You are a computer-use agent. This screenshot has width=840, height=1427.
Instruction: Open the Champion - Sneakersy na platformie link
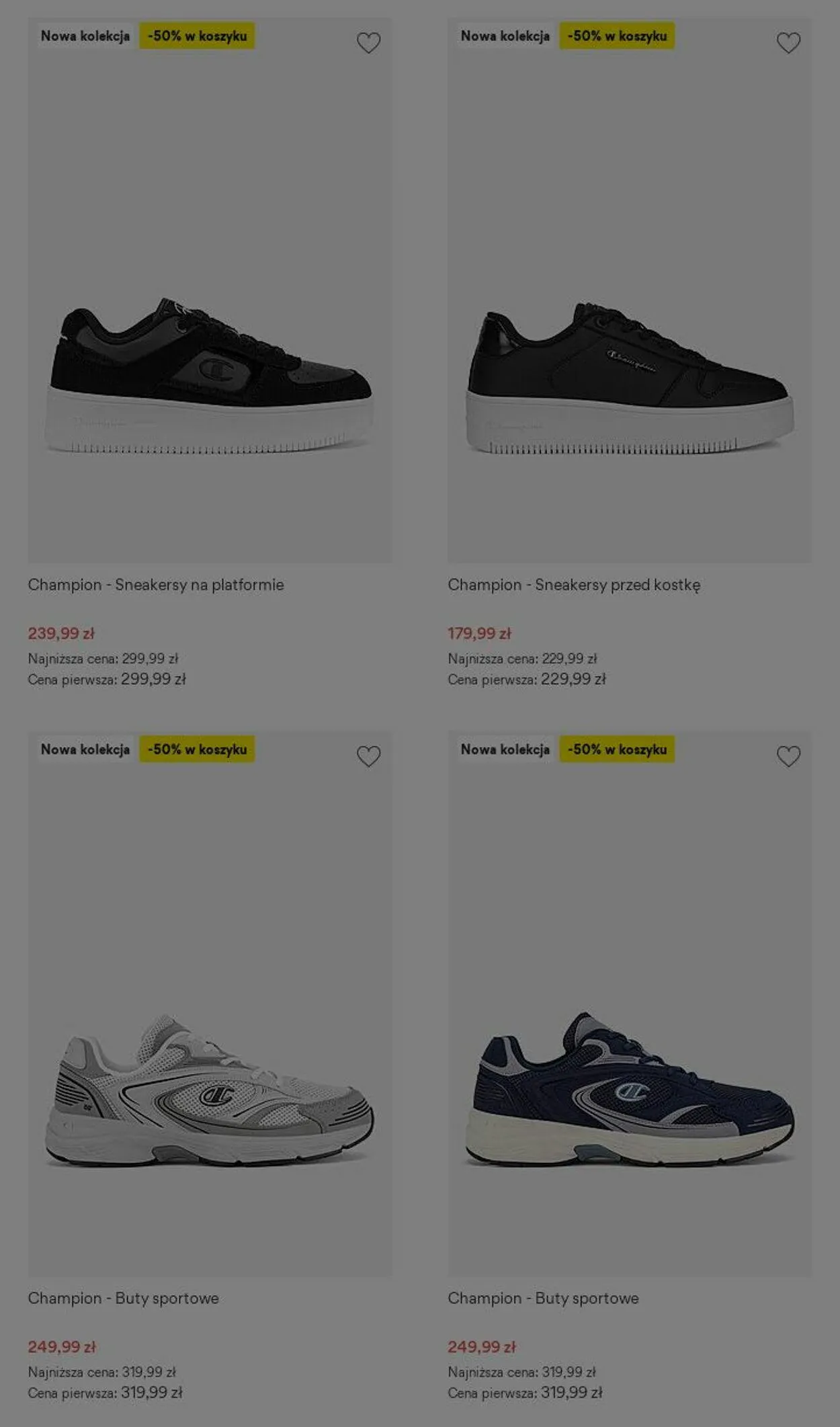click(156, 585)
